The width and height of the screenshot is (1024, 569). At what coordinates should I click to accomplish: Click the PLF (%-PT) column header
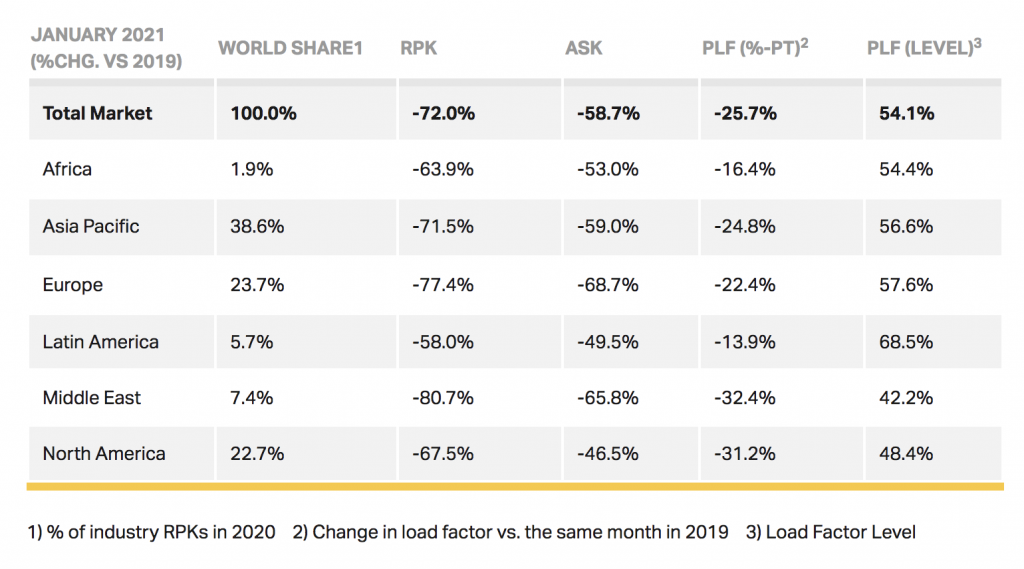(x=755, y=47)
